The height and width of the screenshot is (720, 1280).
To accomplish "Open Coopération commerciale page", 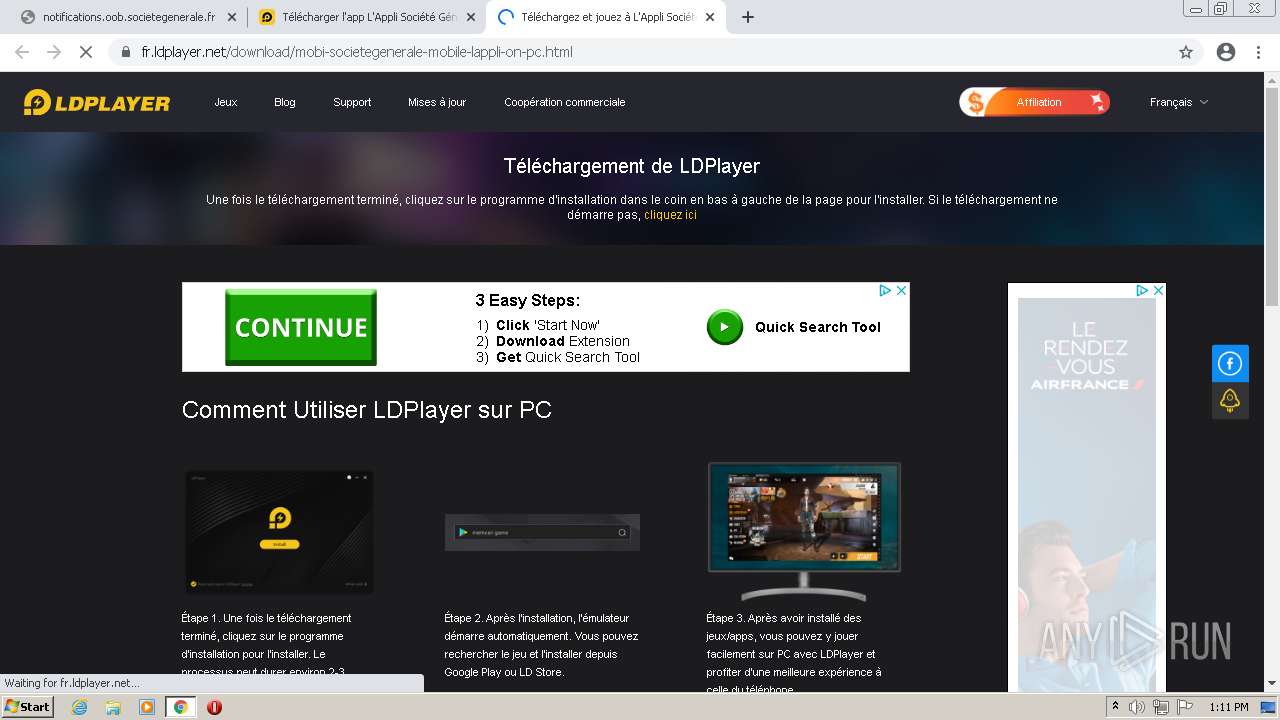I will (565, 102).
